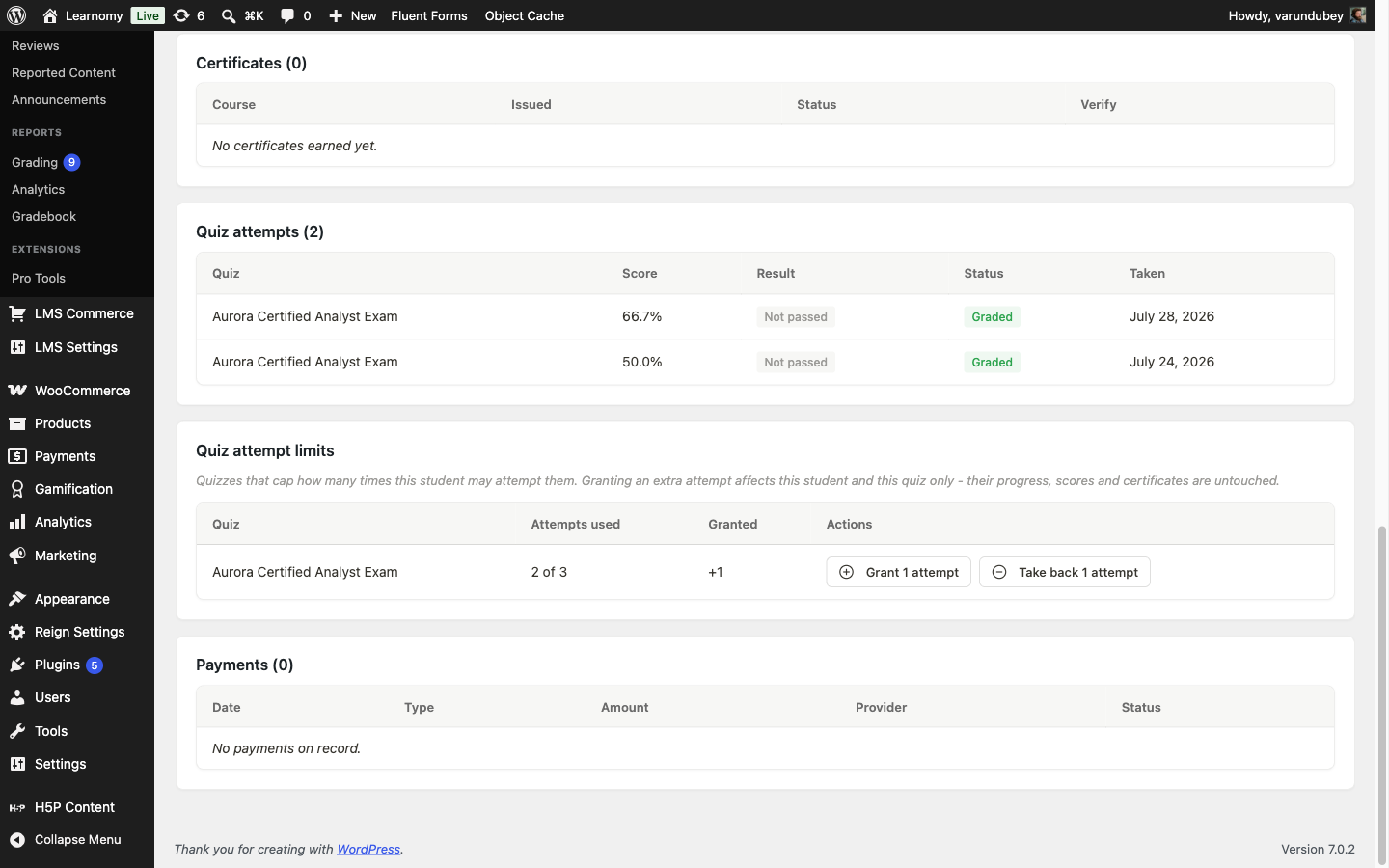Open the WordPress logo menu
Screen dimensions: 1389x868
click(x=16, y=15)
